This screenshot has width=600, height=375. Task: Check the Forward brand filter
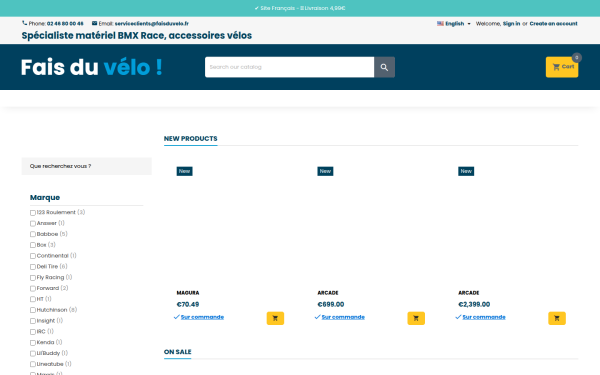click(33, 289)
